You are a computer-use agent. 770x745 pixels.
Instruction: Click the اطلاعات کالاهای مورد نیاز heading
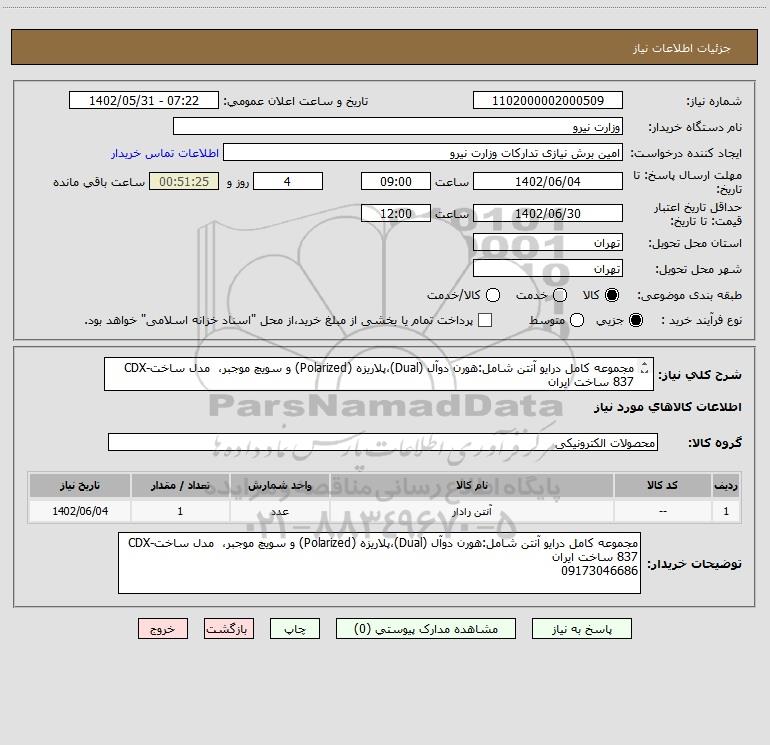click(667, 407)
